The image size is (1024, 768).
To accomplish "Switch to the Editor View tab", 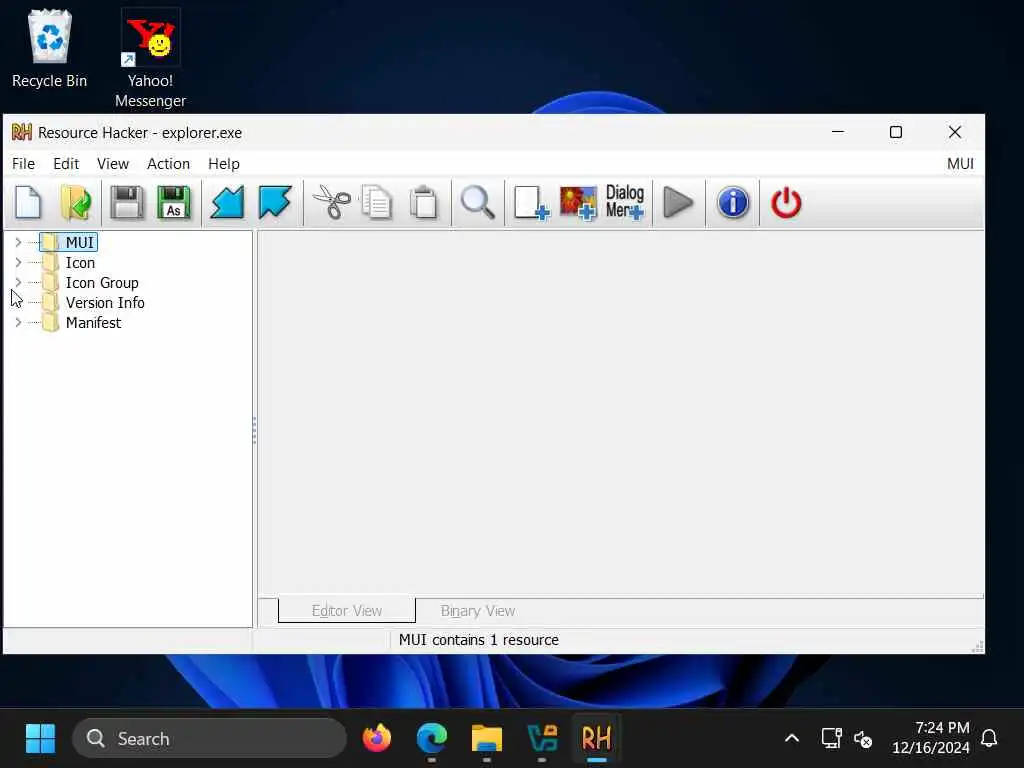I will (x=347, y=611).
